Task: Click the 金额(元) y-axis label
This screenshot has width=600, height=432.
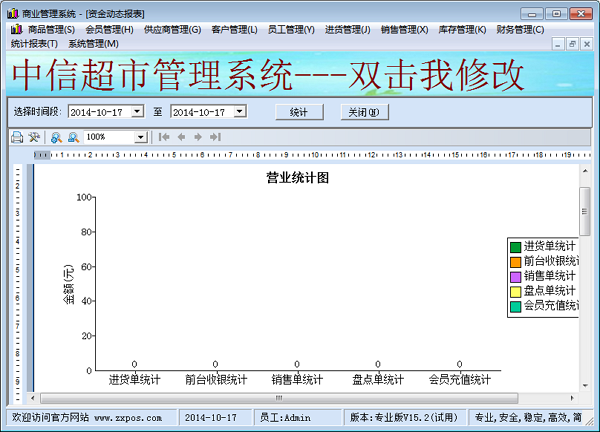Action: tap(68, 284)
